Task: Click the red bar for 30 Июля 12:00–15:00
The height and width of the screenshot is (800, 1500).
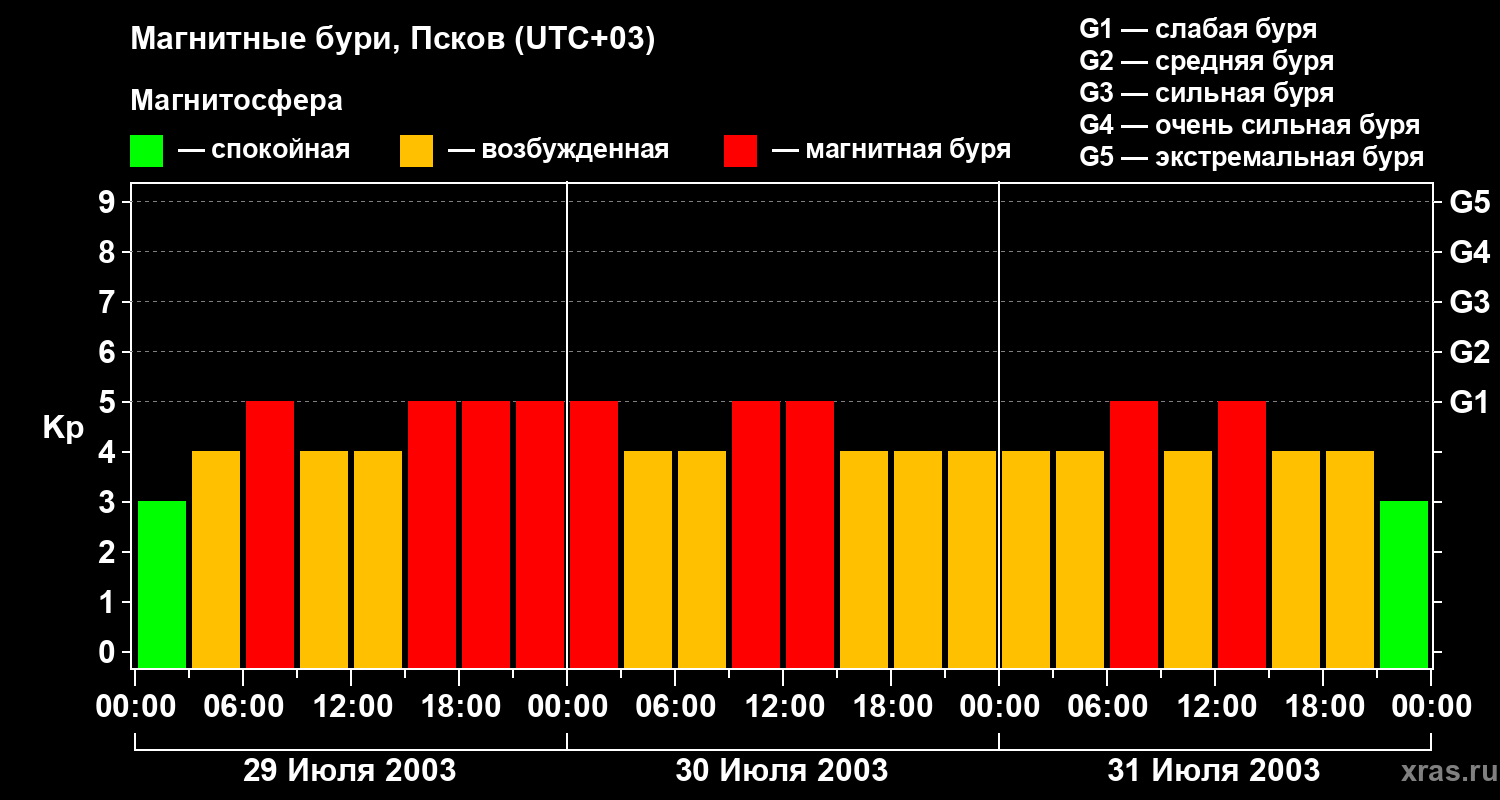Action: pos(810,534)
